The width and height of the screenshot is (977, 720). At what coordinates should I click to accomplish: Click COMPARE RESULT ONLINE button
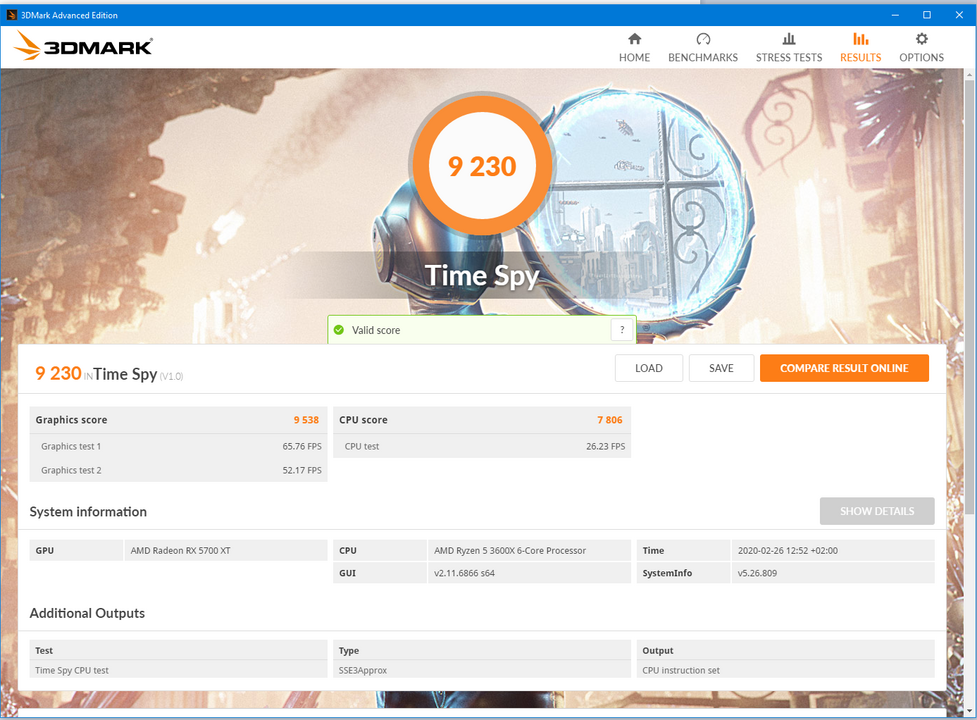click(844, 368)
